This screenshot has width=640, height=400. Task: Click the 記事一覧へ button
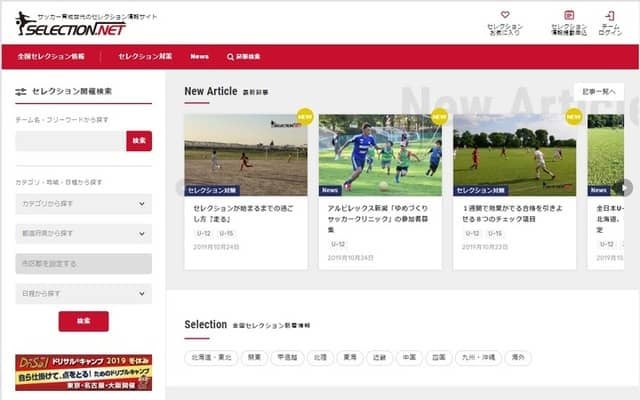tap(599, 91)
